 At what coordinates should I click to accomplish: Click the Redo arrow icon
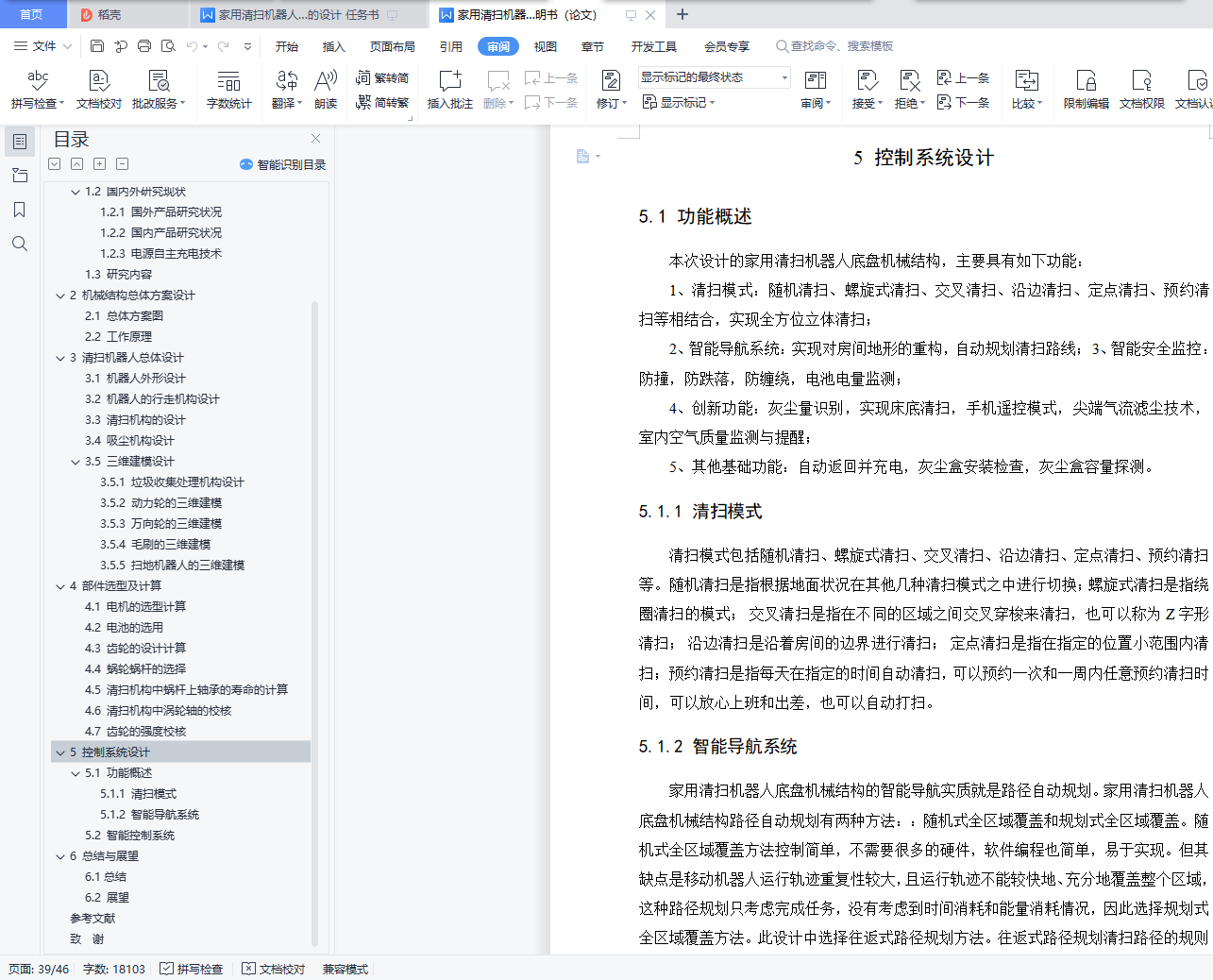[223, 46]
